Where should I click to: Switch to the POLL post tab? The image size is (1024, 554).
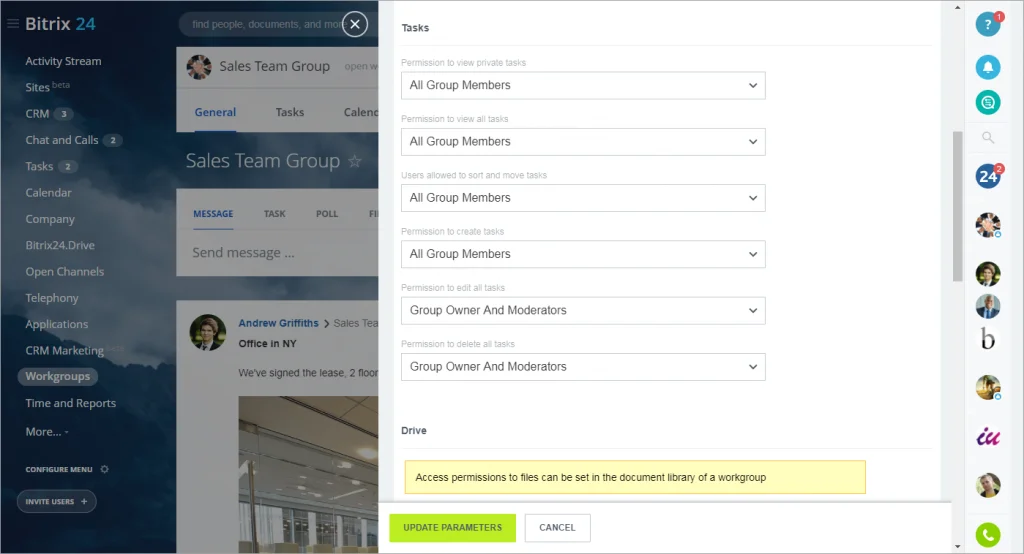[x=327, y=214]
